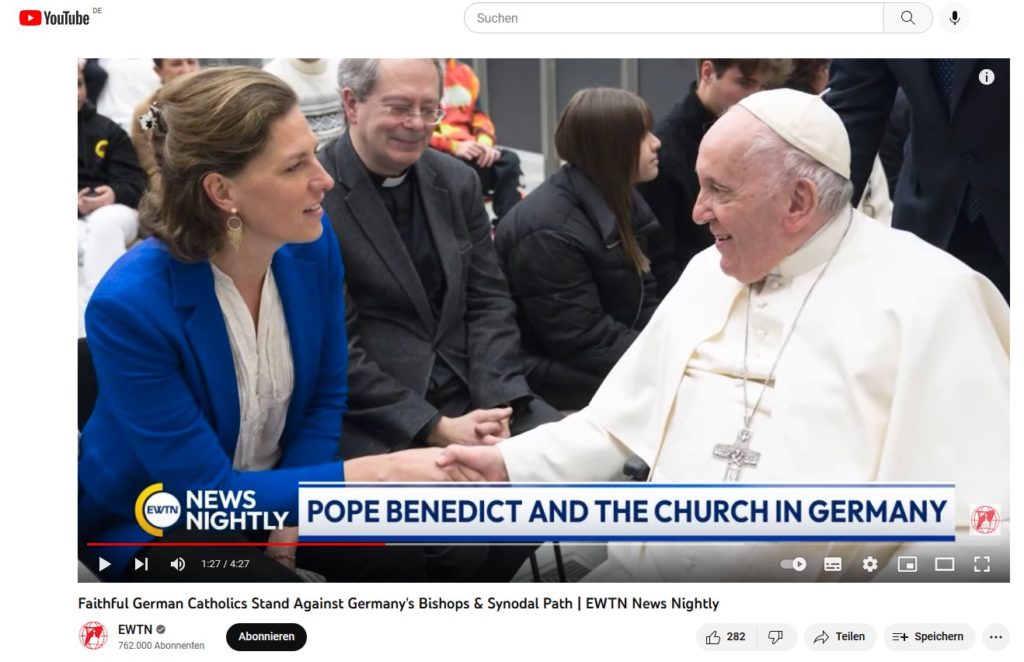Mute the video volume
This screenshot has height=662, width=1024.
click(178, 564)
